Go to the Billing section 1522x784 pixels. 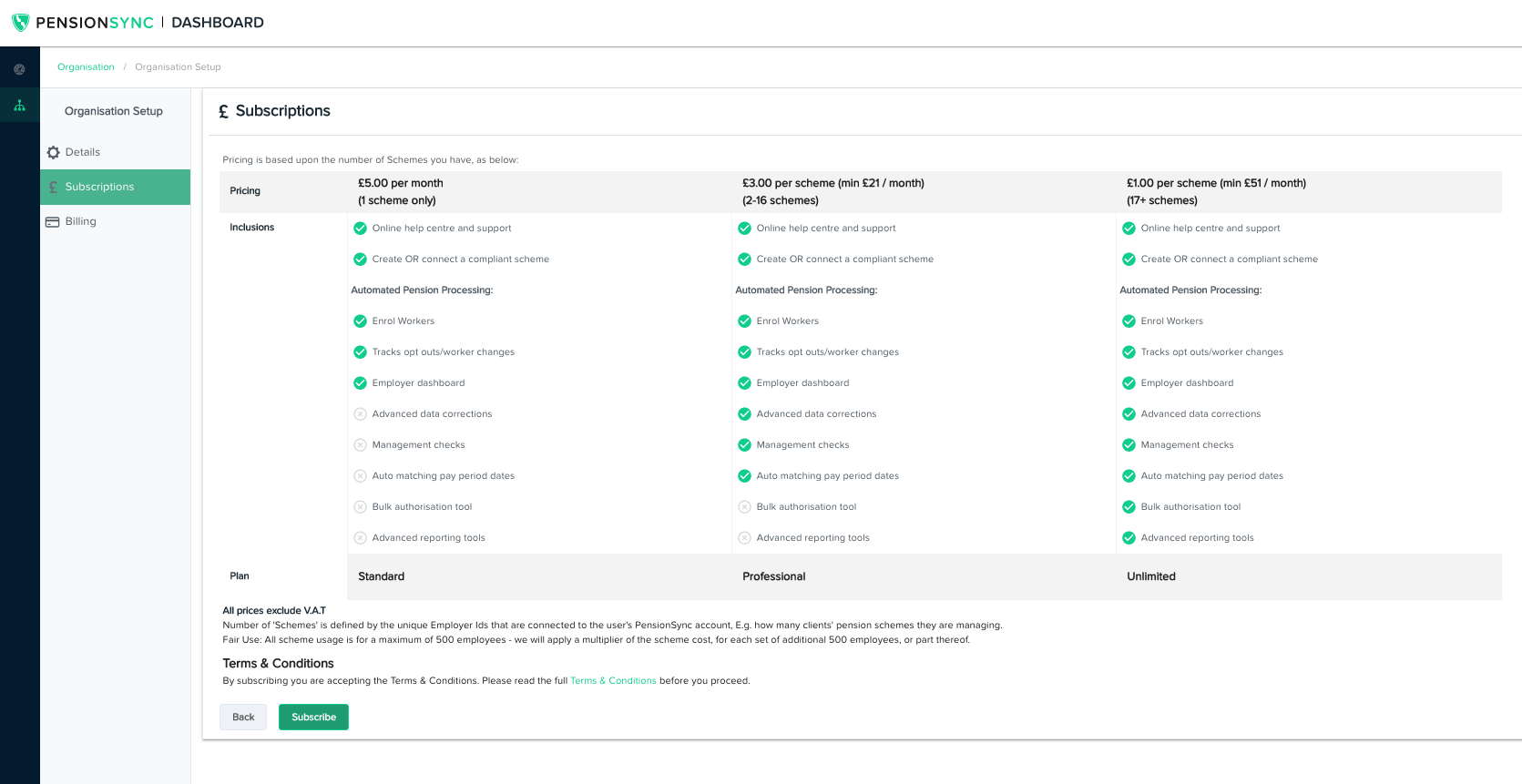(81, 221)
